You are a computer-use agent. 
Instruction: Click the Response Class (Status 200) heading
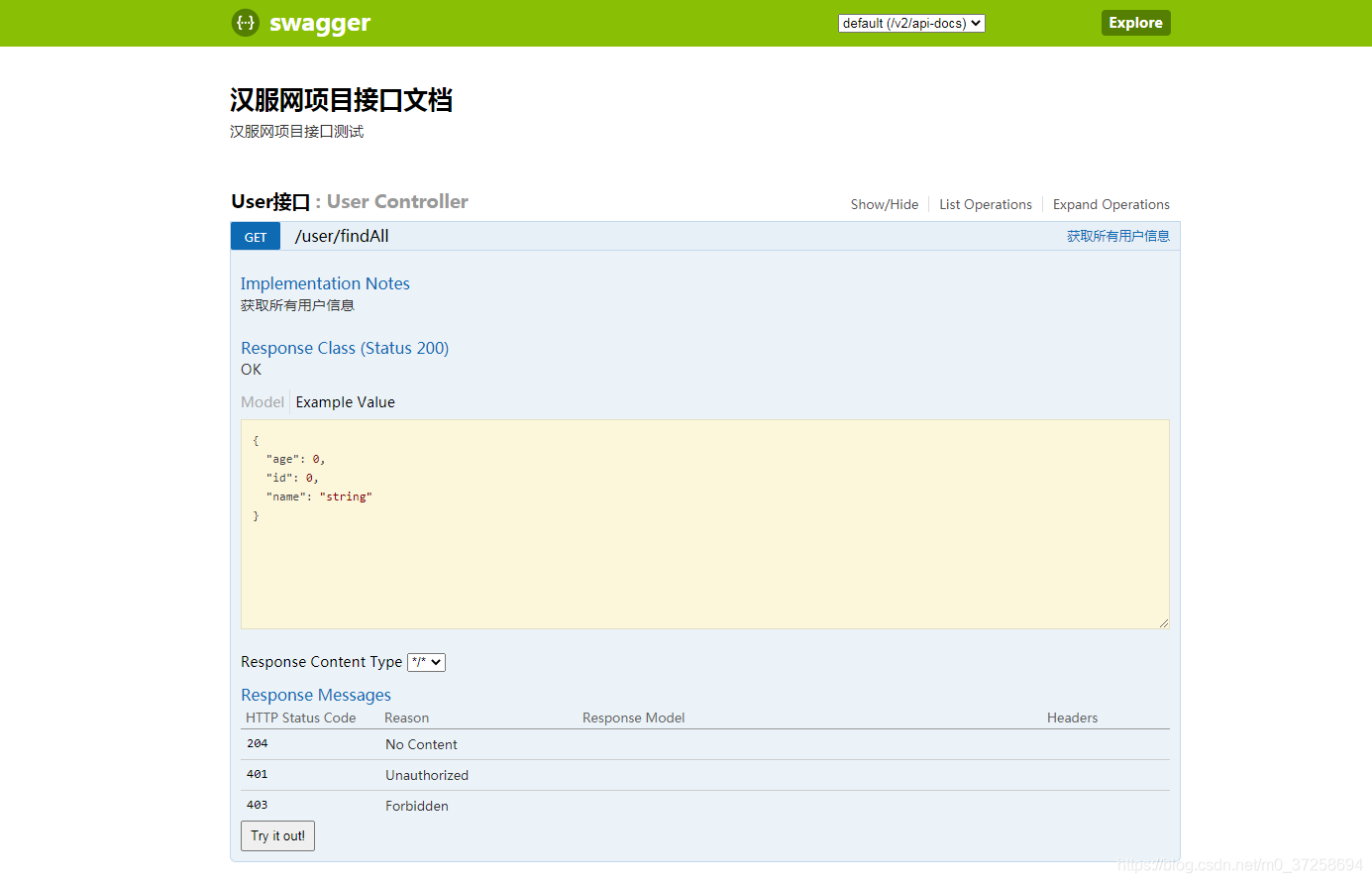click(x=345, y=348)
